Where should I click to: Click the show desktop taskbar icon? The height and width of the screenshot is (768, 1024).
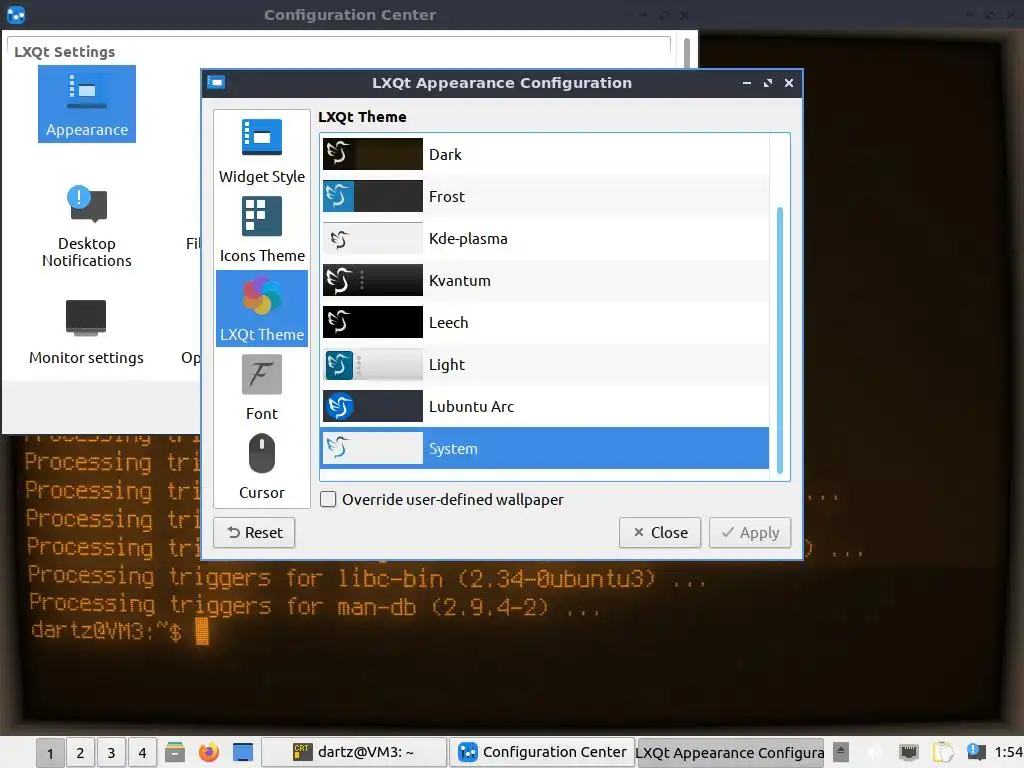click(x=243, y=752)
